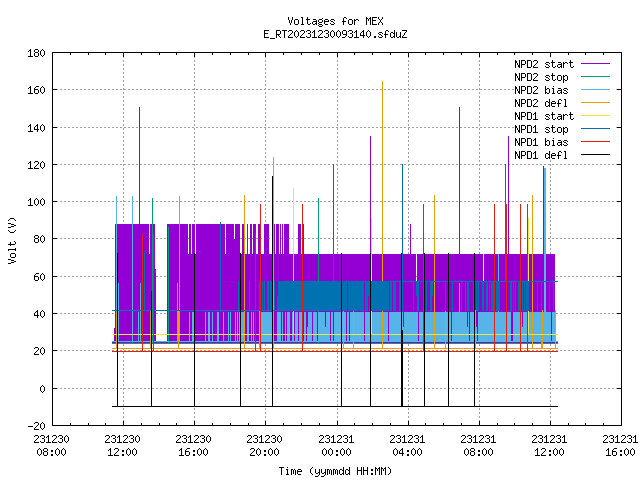The height and width of the screenshot is (480, 640).
Task: Click the x-axis label 231230 20:00
Action: point(264,446)
